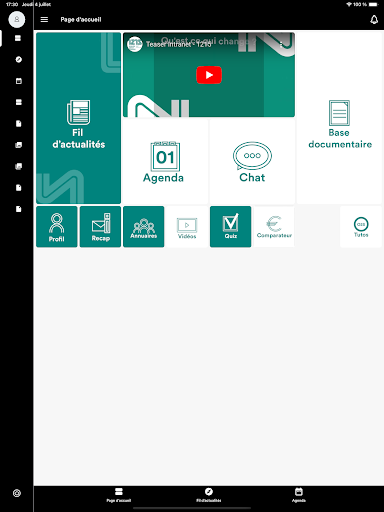Play the Teaser Intranet YouTube video
The width and height of the screenshot is (384, 512).
coord(209,75)
